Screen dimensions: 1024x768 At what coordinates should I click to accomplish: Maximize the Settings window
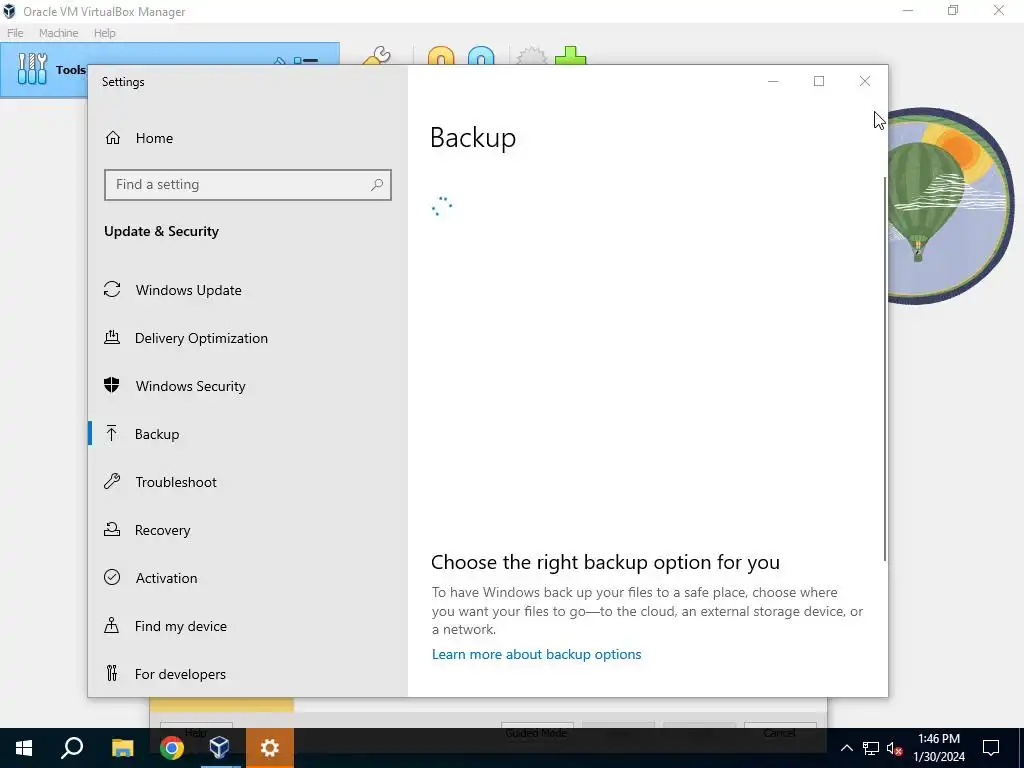[819, 81]
